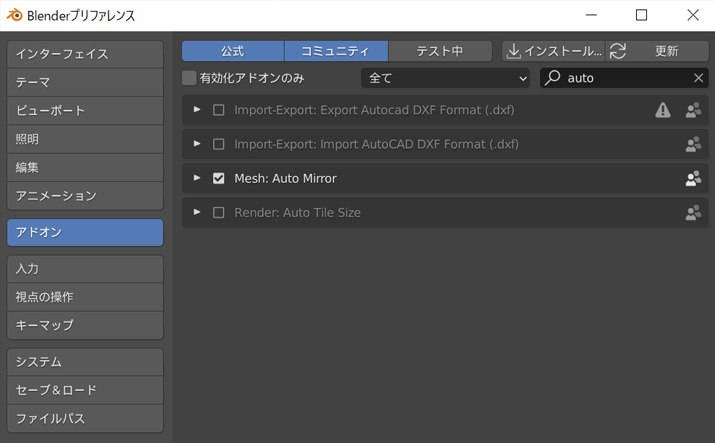The height and width of the screenshot is (443, 715).
Task: Click the magnifier icon in search field
Action: click(552, 78)
